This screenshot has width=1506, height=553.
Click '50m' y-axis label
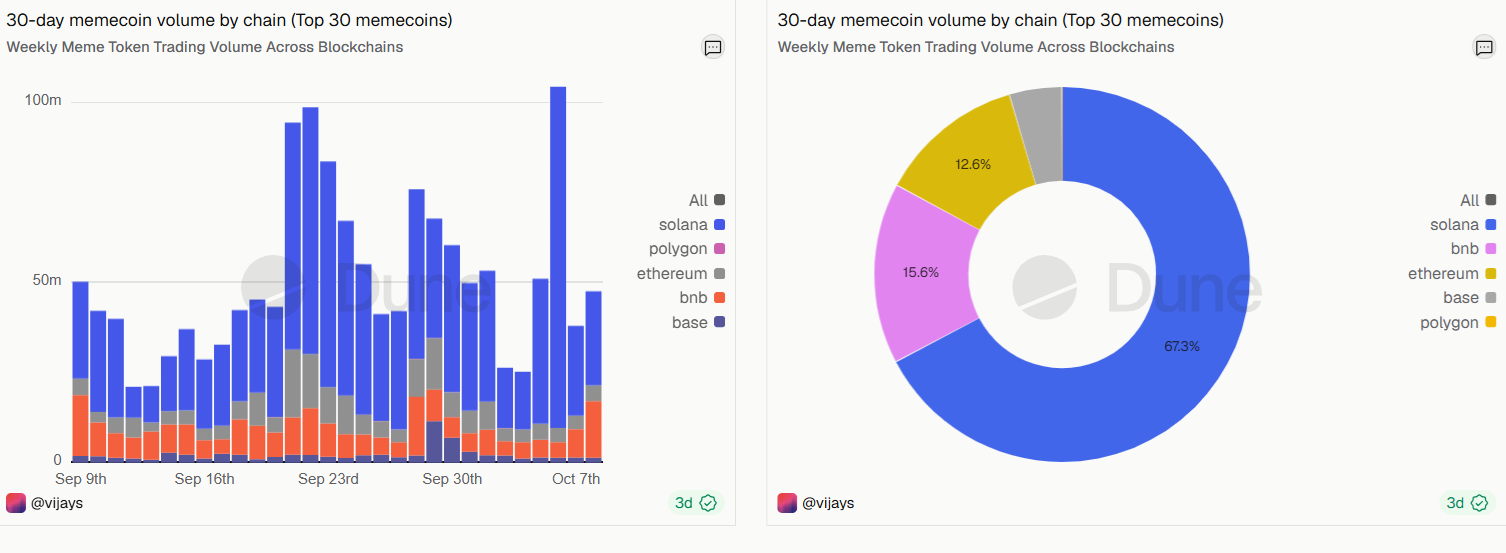[47, 280]
